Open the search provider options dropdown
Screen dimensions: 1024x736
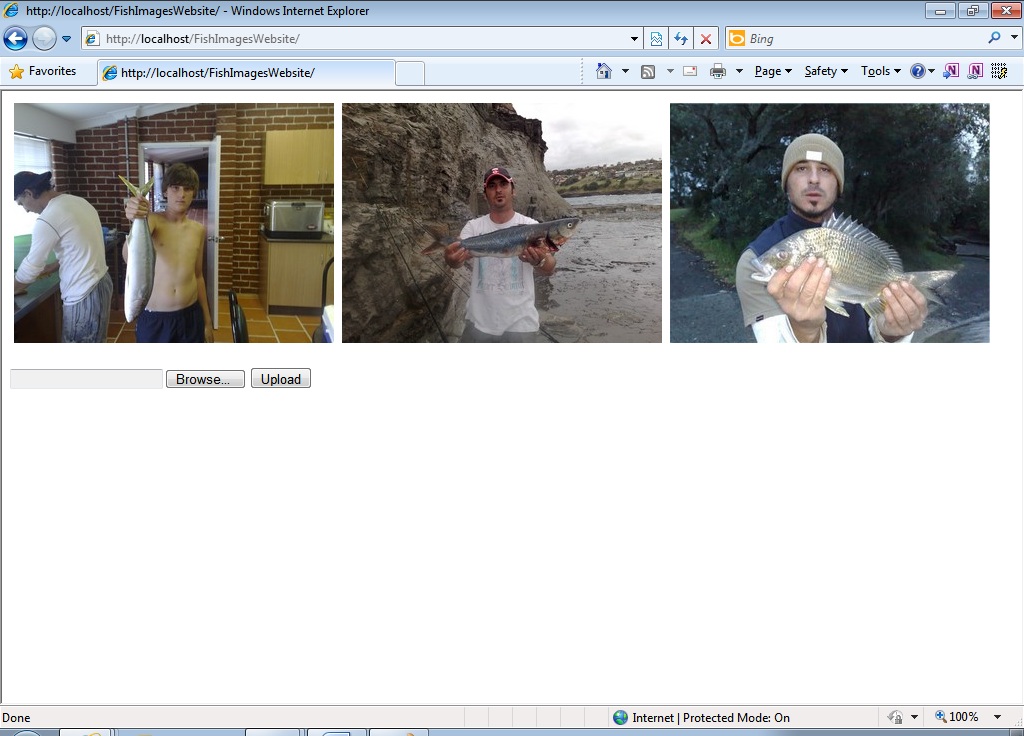(x=1014, y=37)
